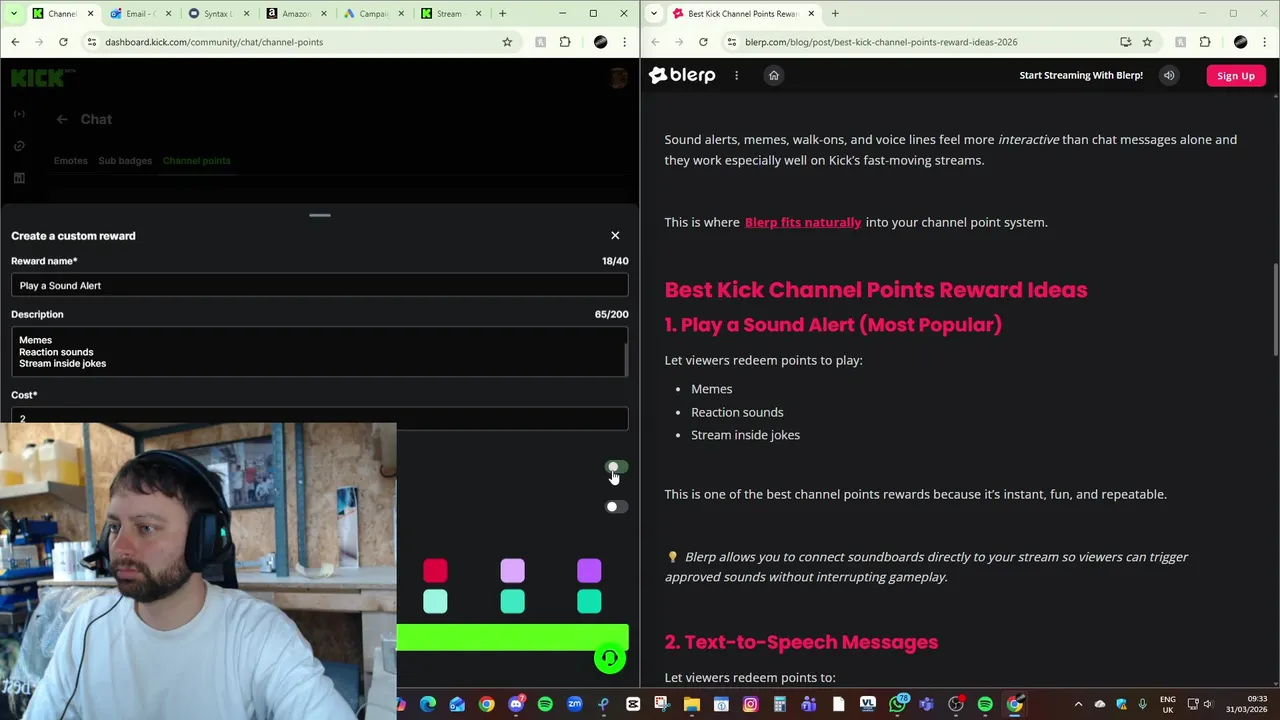Open Instagram from the taskbar
The width and height of the screenshot is (1280, 720).
pyautogui.click(x=750, y=705)
